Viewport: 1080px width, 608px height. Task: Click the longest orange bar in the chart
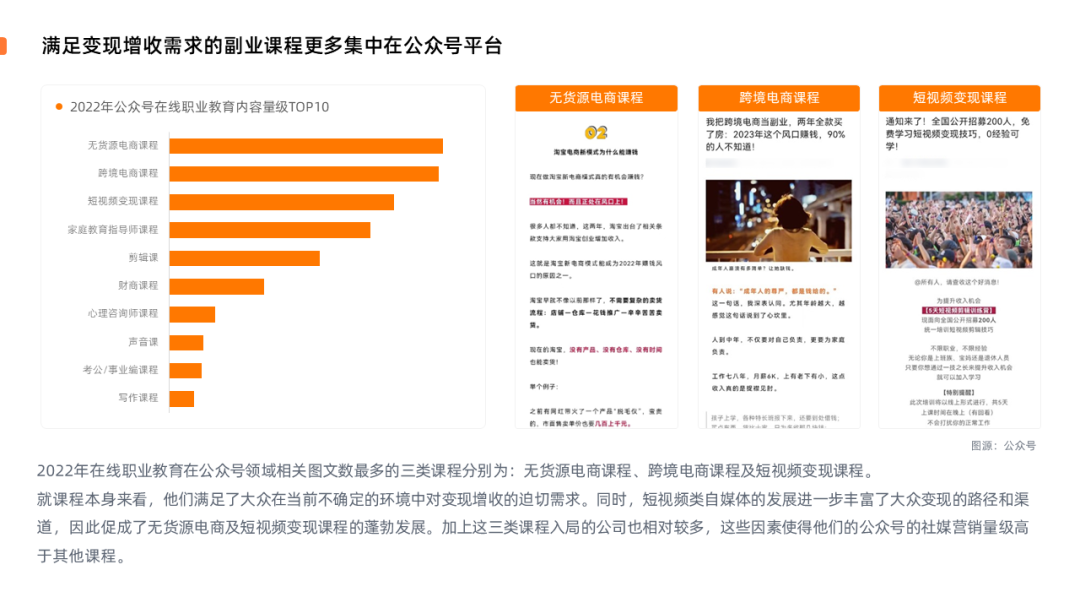tap(305, 144)
